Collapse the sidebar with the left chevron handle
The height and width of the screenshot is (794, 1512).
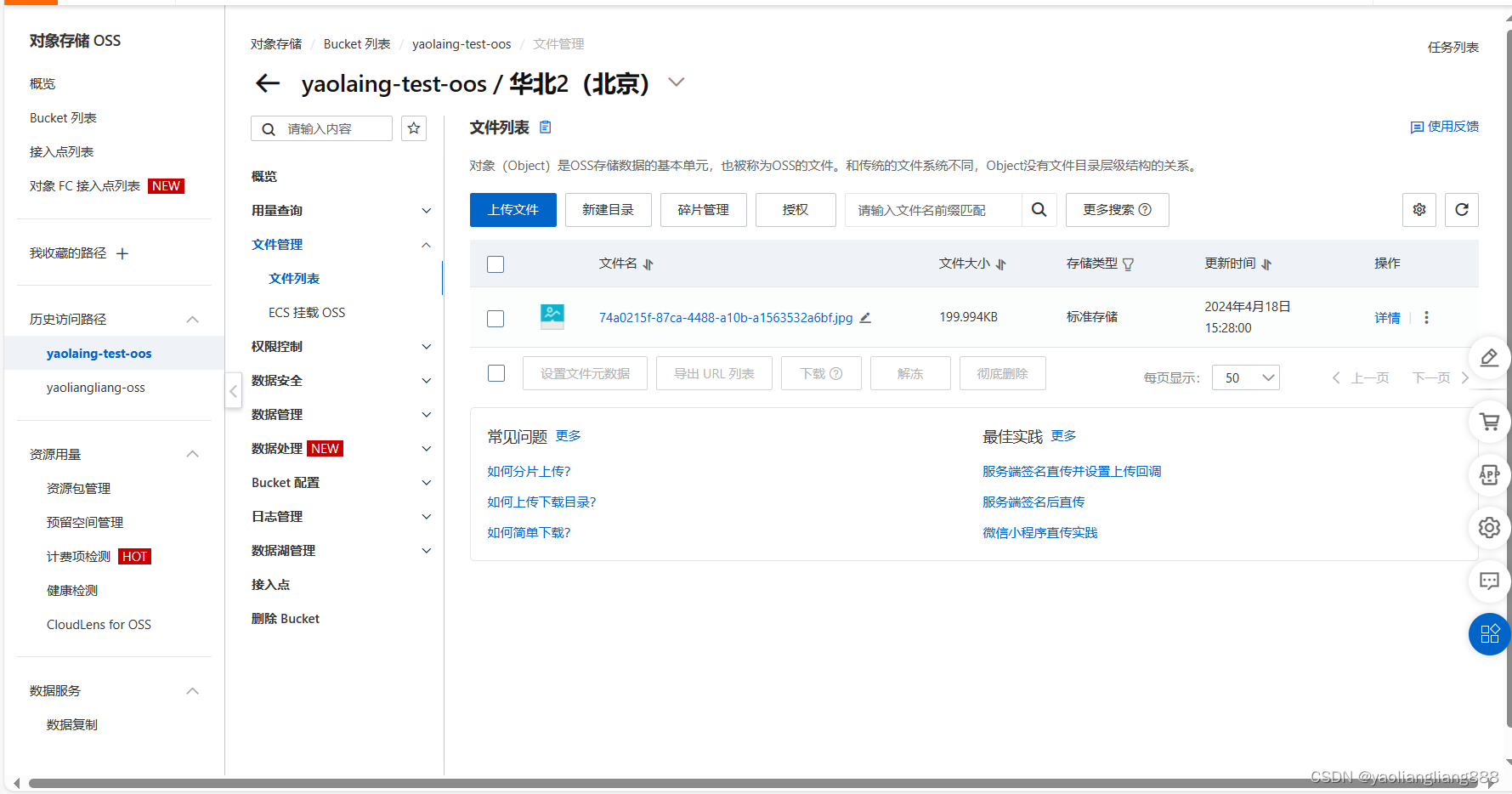click(x=233, y=391)
